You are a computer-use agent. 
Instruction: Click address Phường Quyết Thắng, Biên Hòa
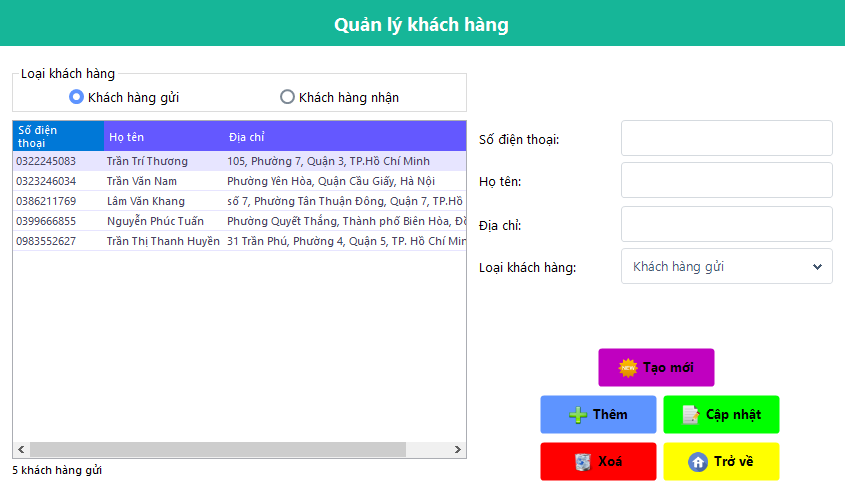[x=347, y=221]
